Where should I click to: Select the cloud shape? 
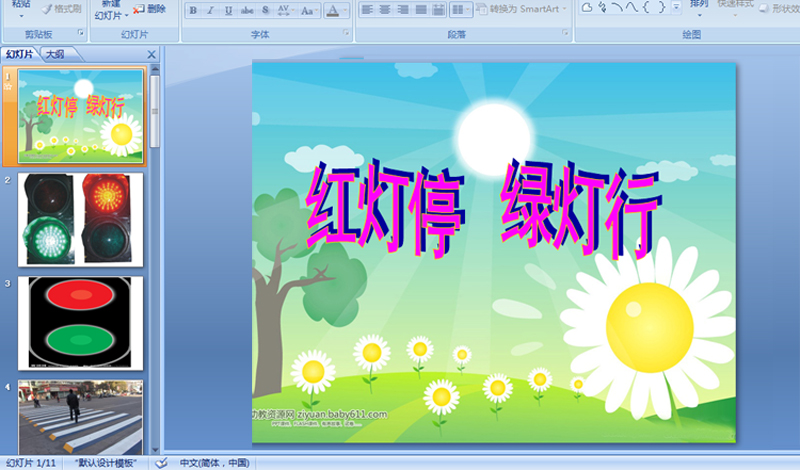(x=587, y=7)
